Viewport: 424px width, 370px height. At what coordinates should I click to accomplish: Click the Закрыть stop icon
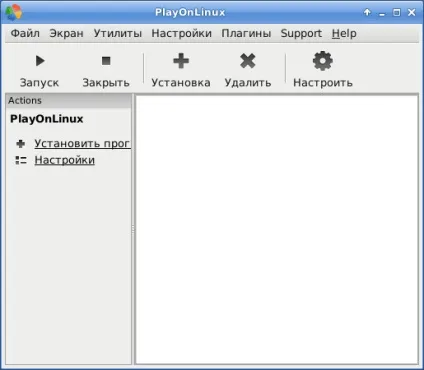point(106,61)
